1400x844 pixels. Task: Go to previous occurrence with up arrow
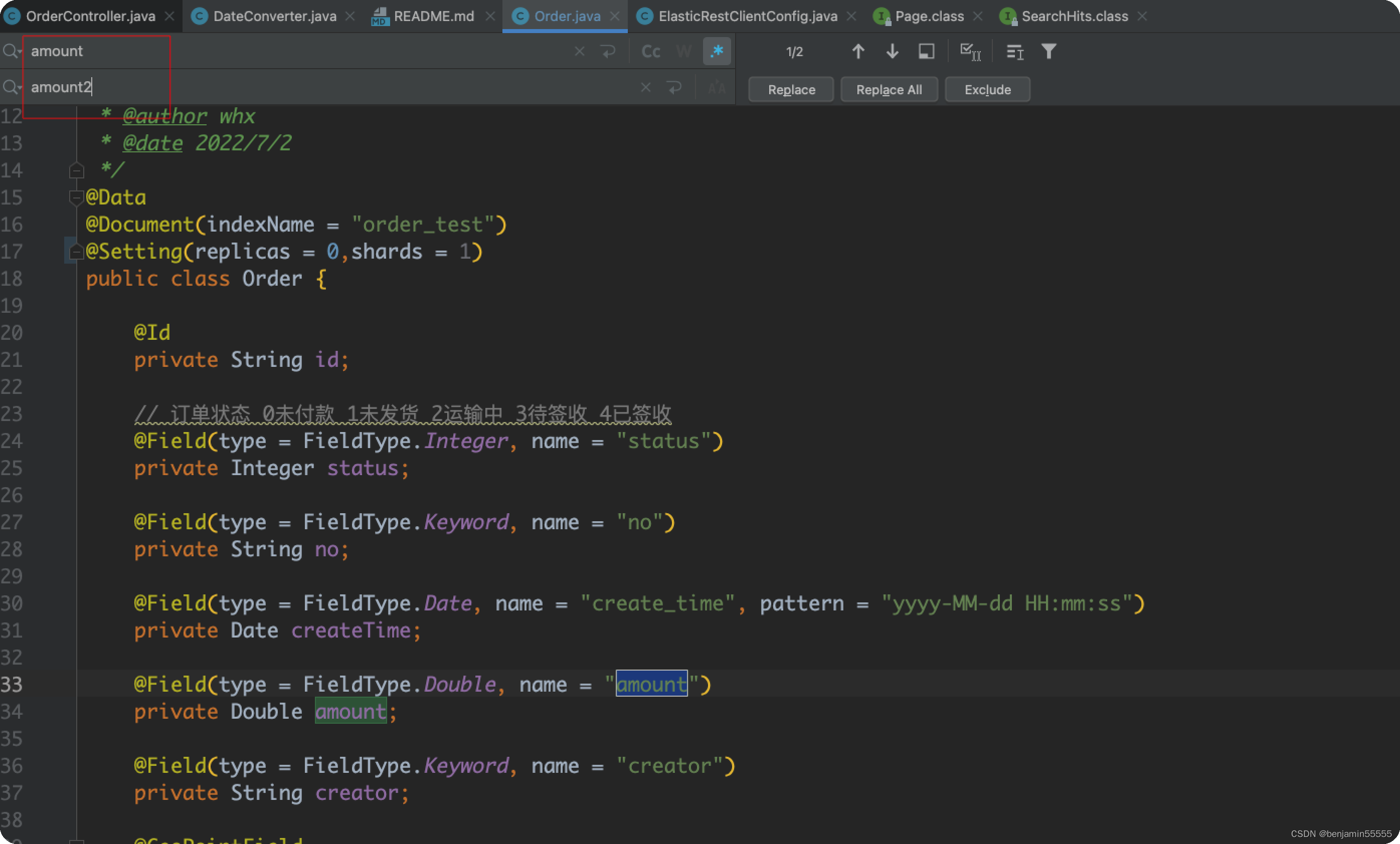(858, 52)
